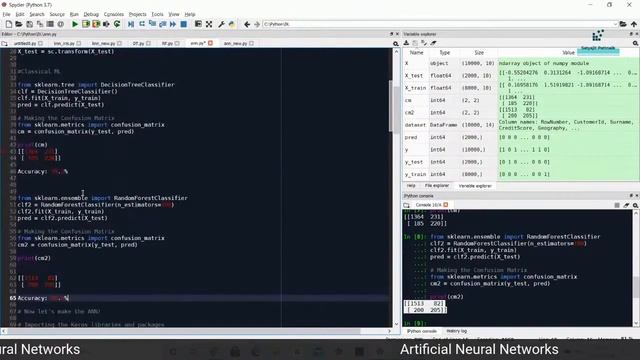640x360 pixels.
Task: Run the current selection or line
Action: click(x=106, y=24)
